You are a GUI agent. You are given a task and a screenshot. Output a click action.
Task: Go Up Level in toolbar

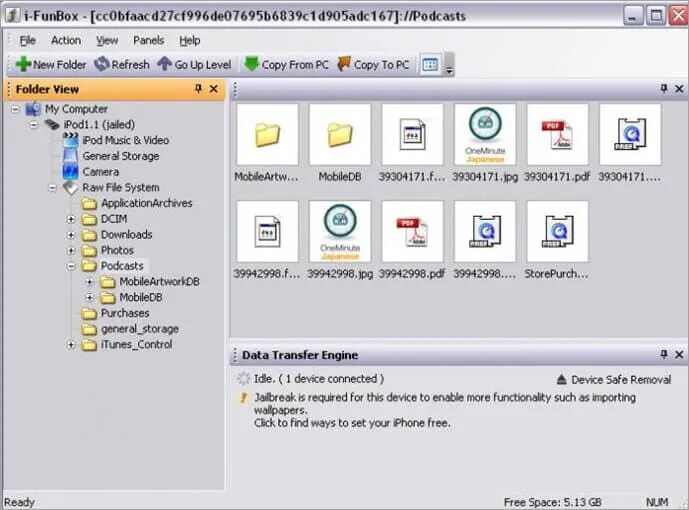coord(194,65)
